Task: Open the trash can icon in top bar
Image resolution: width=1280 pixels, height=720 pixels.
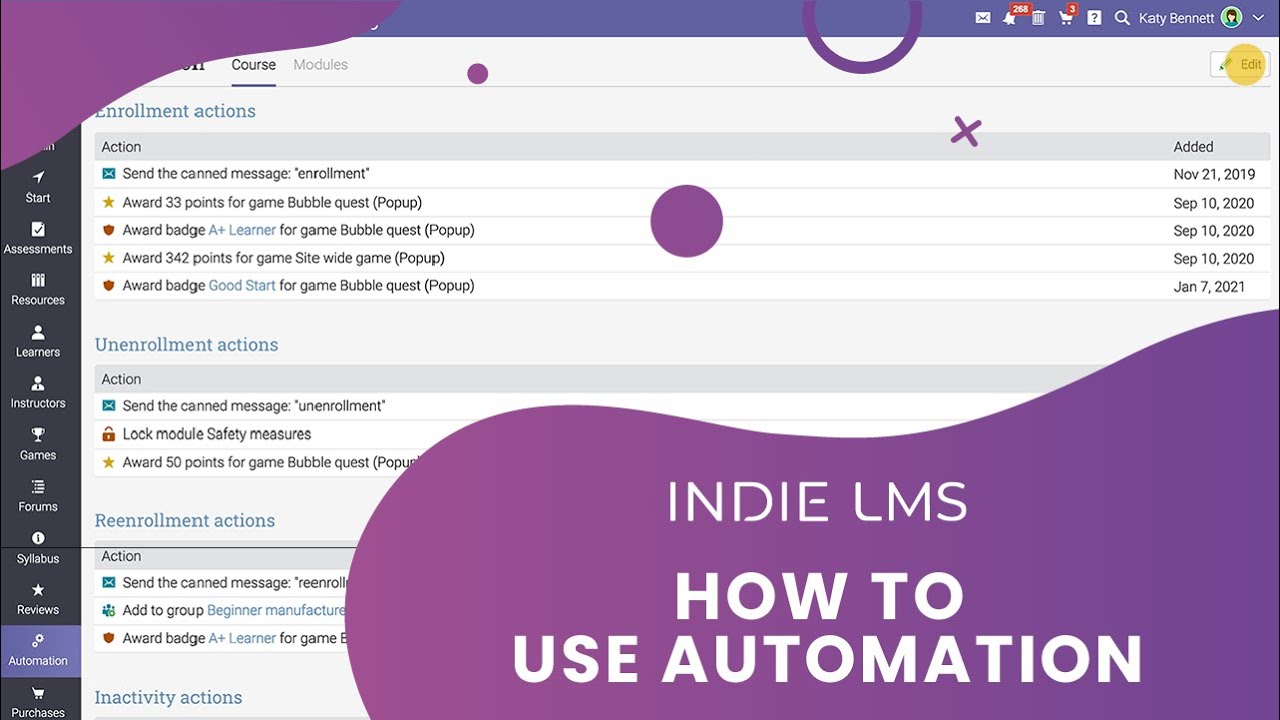Action: point(1038,18)
